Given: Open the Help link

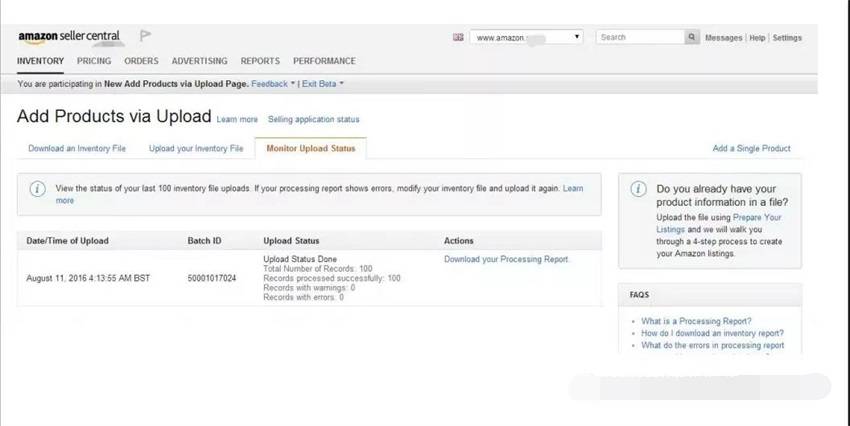Looking at the screenshot, I should pos(757,37).
